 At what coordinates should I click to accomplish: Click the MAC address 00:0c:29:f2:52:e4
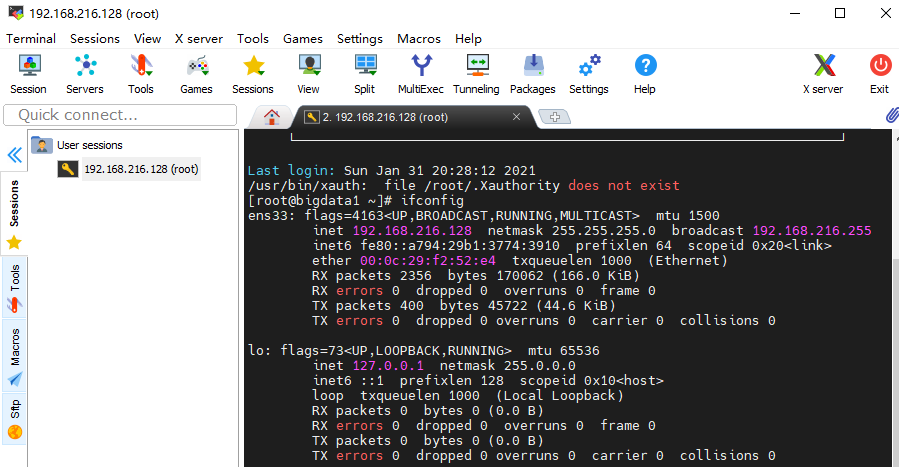tap(428, 260)
